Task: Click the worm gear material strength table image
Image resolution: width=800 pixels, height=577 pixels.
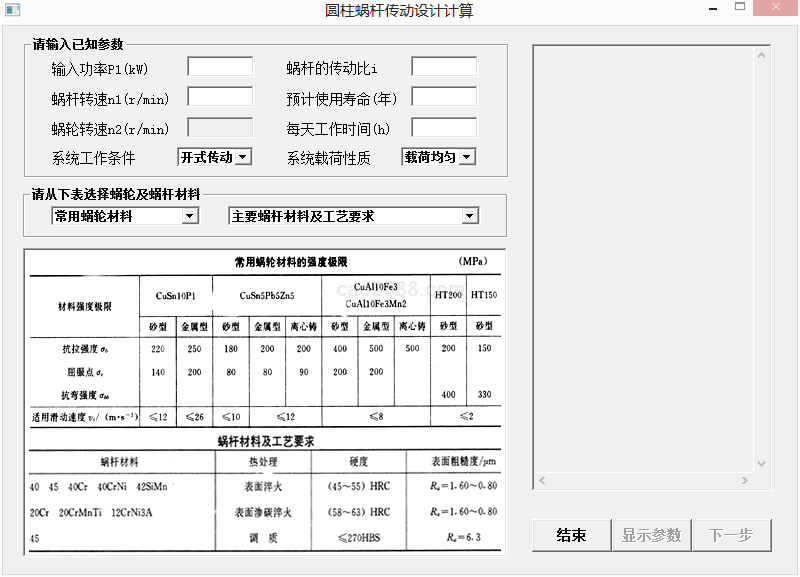Action: [266, 400]
